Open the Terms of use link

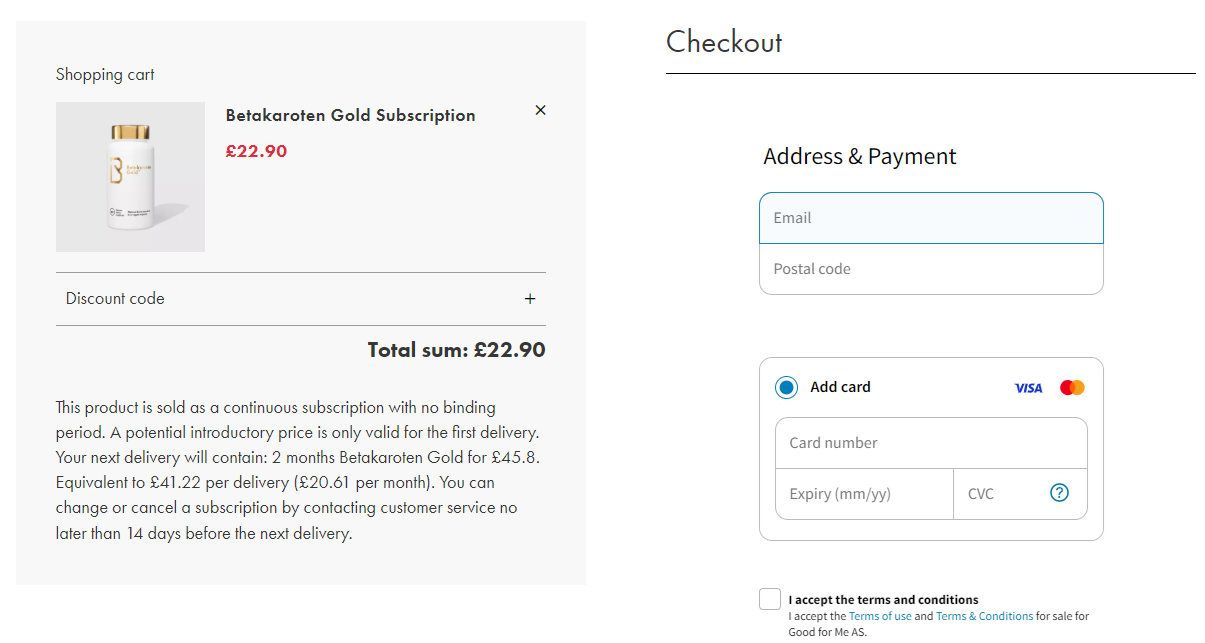point(880,616)
